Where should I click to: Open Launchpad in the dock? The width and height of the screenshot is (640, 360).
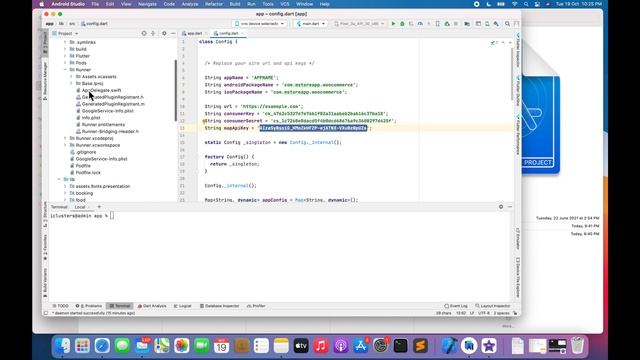pos(82,346)
